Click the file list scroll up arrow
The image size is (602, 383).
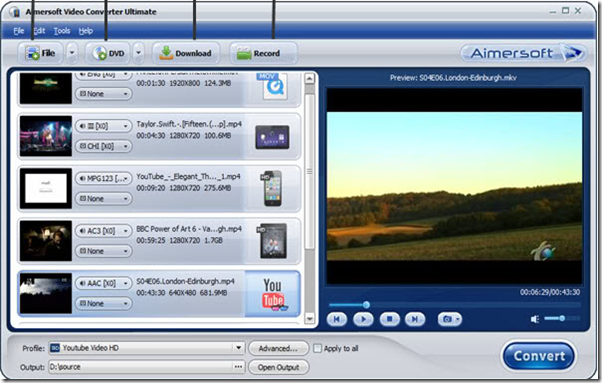(x=309, y=79)
